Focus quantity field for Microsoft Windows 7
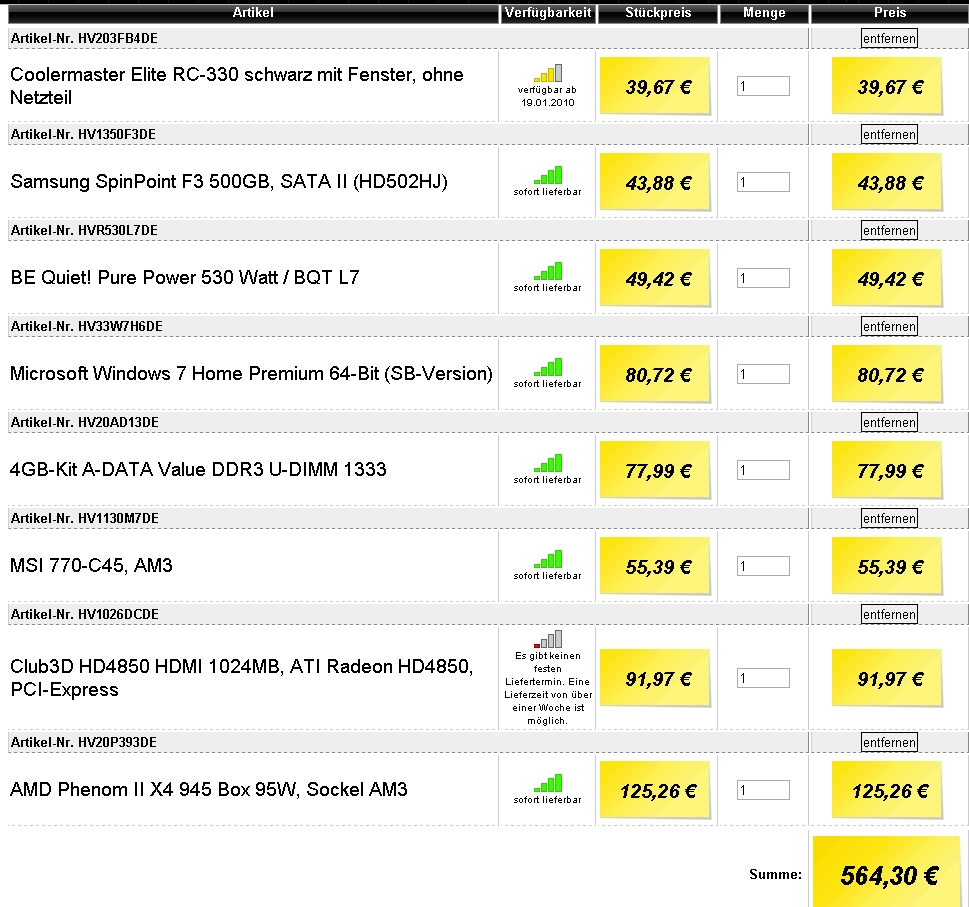Image resolution: width=969 pixels, height=907 pixels. pyautogui.click(x=763, y=374)
